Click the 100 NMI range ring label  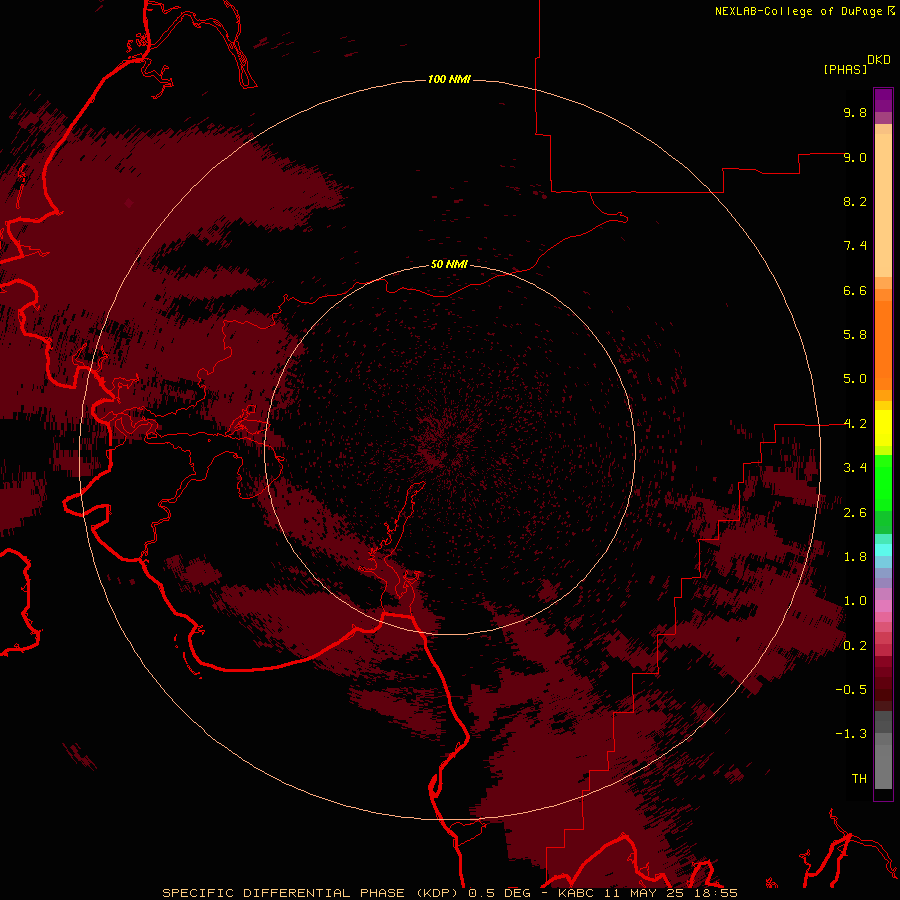coord(449,79)
